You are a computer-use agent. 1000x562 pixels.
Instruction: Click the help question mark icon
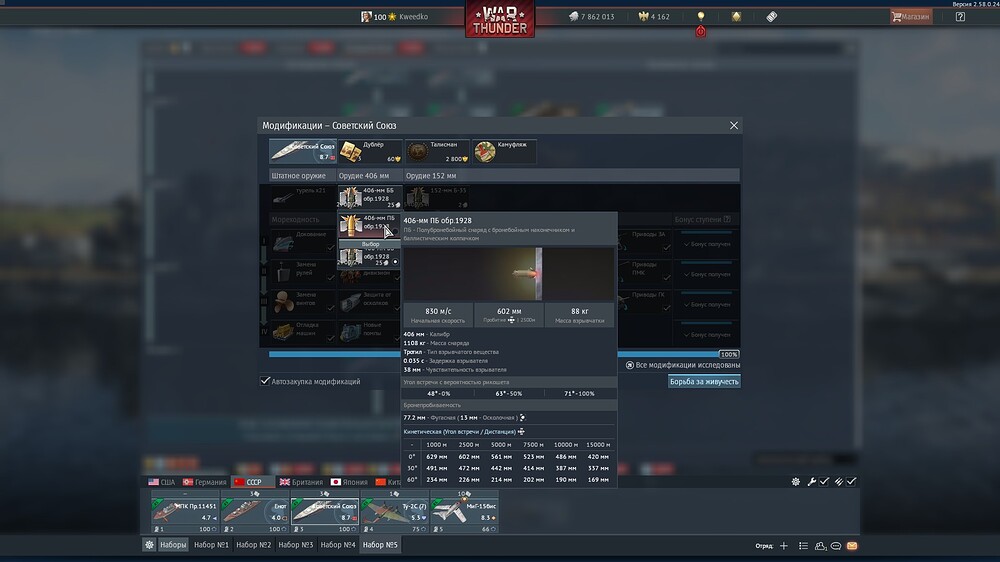click(960, 17)
